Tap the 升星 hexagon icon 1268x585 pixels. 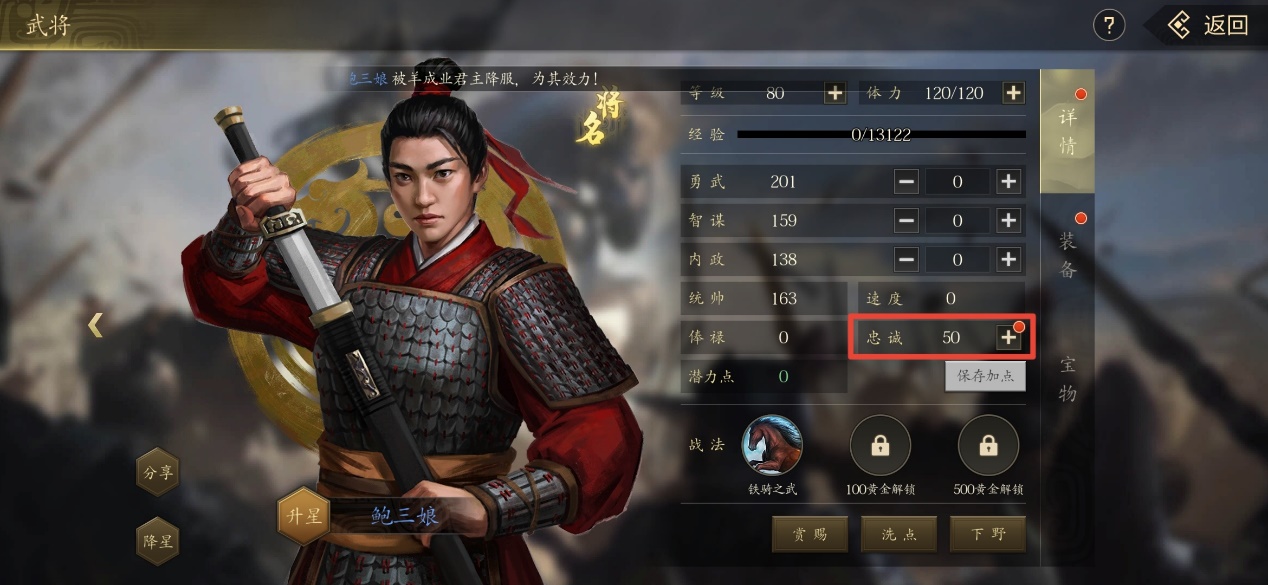point(303,516)
